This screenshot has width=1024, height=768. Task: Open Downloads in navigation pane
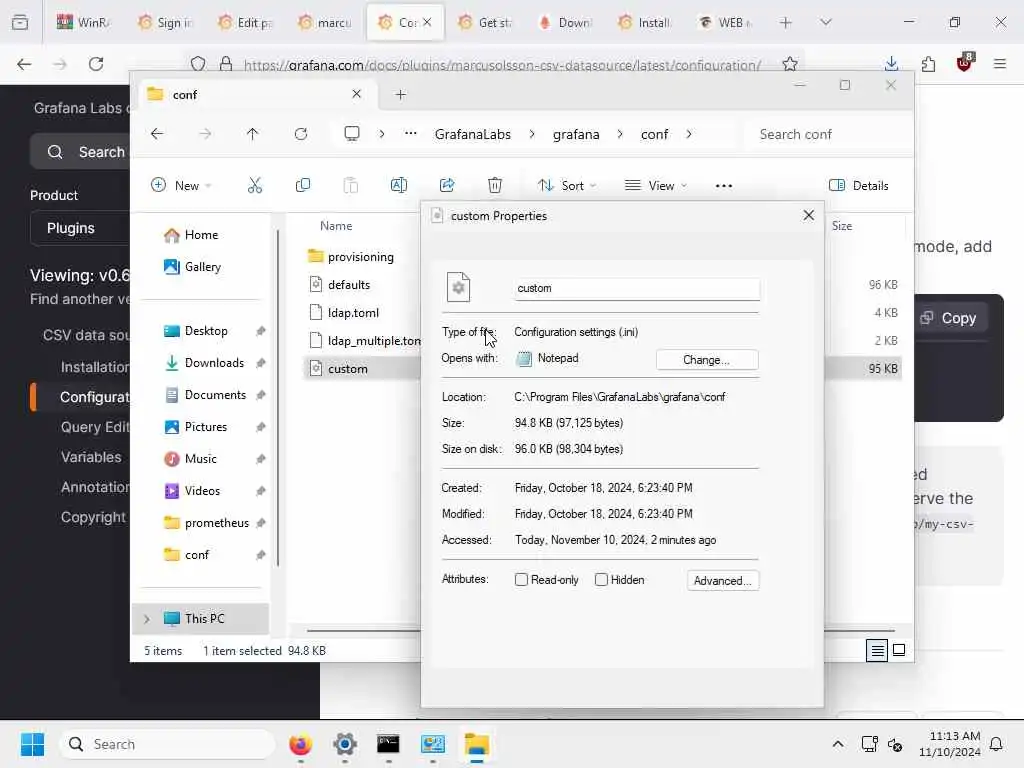214,363
